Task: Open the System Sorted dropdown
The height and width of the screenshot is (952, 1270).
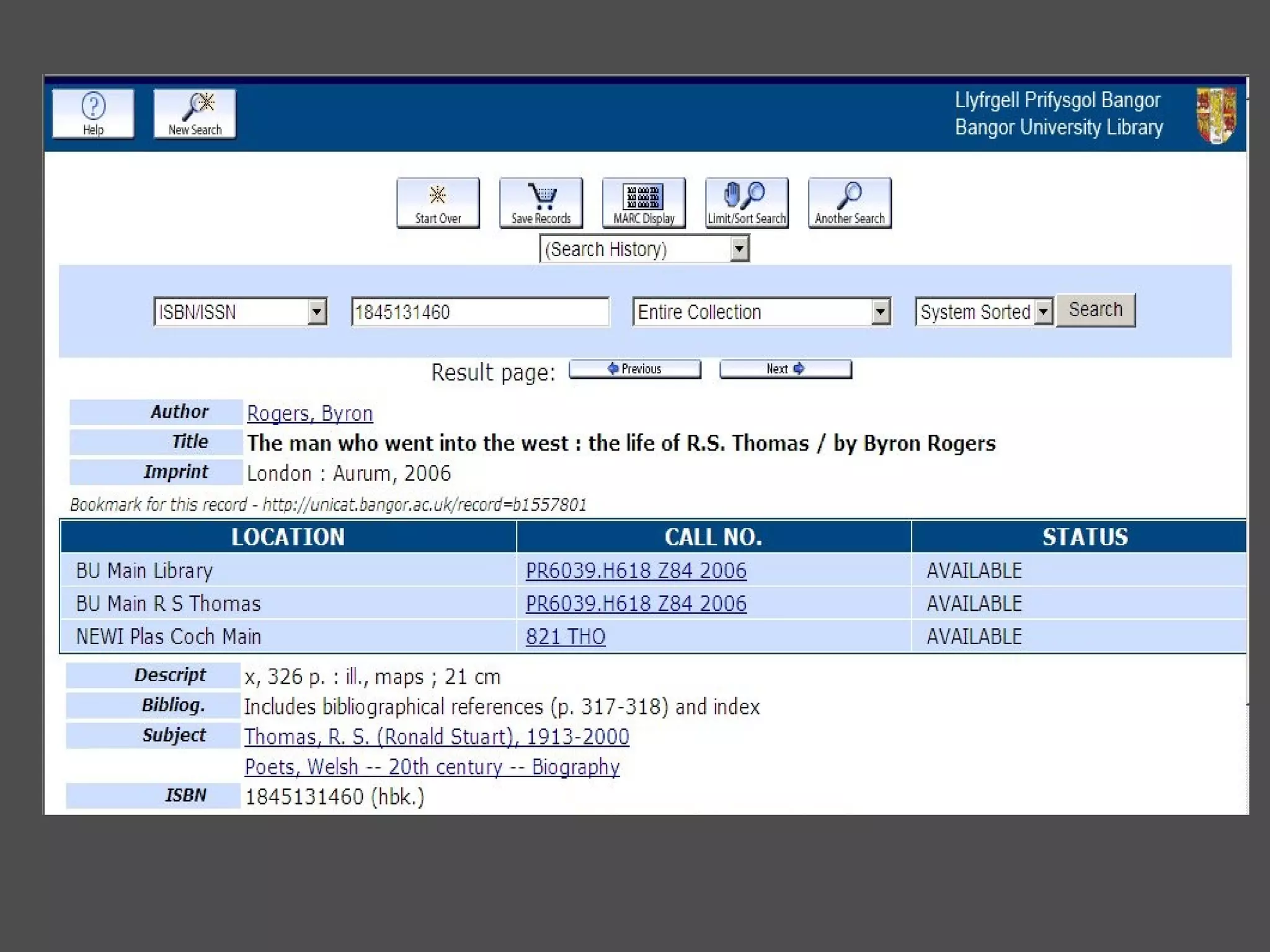Action: (x=1044, y=312)
